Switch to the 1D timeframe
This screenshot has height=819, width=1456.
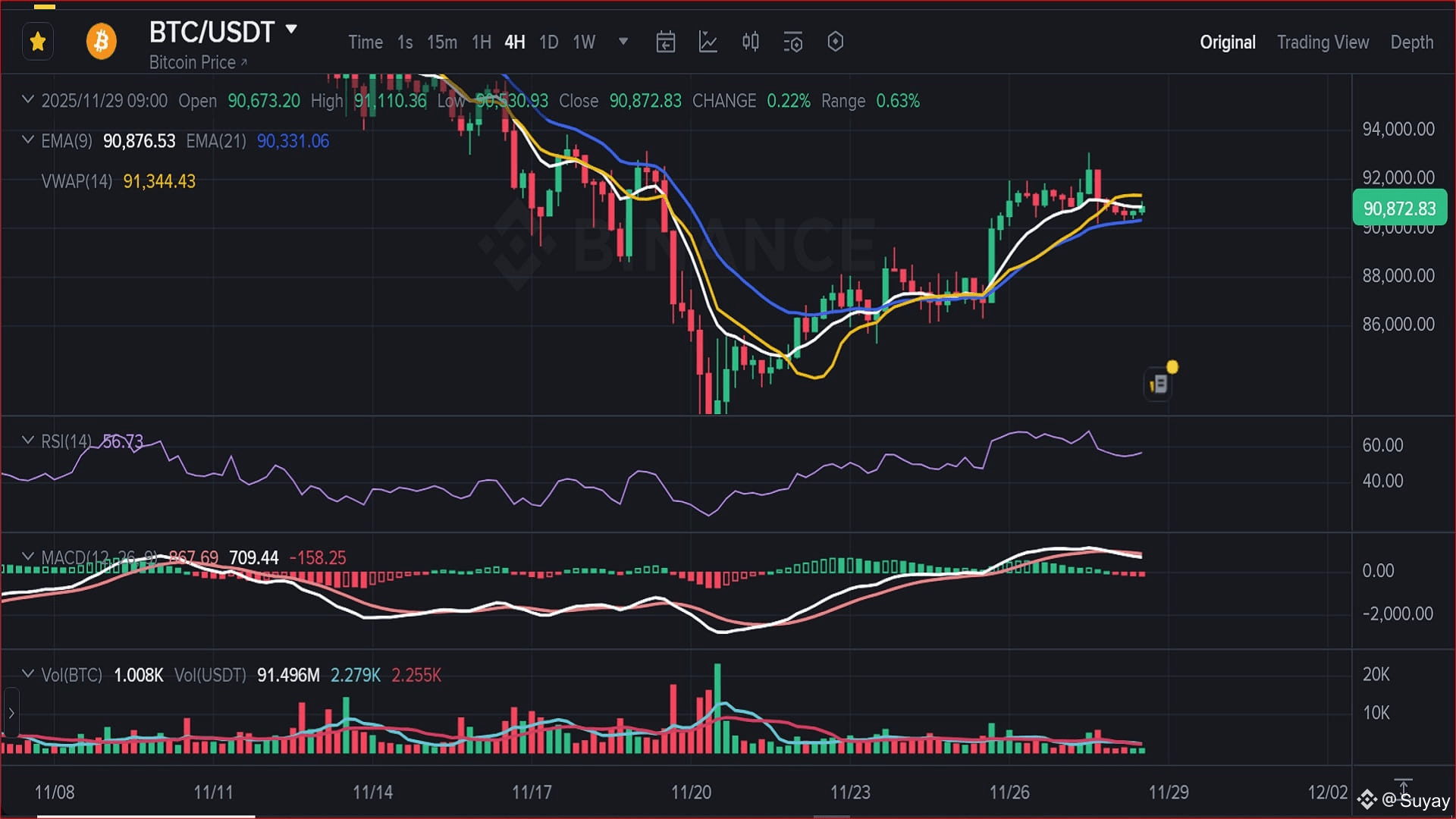coord(548,42)
